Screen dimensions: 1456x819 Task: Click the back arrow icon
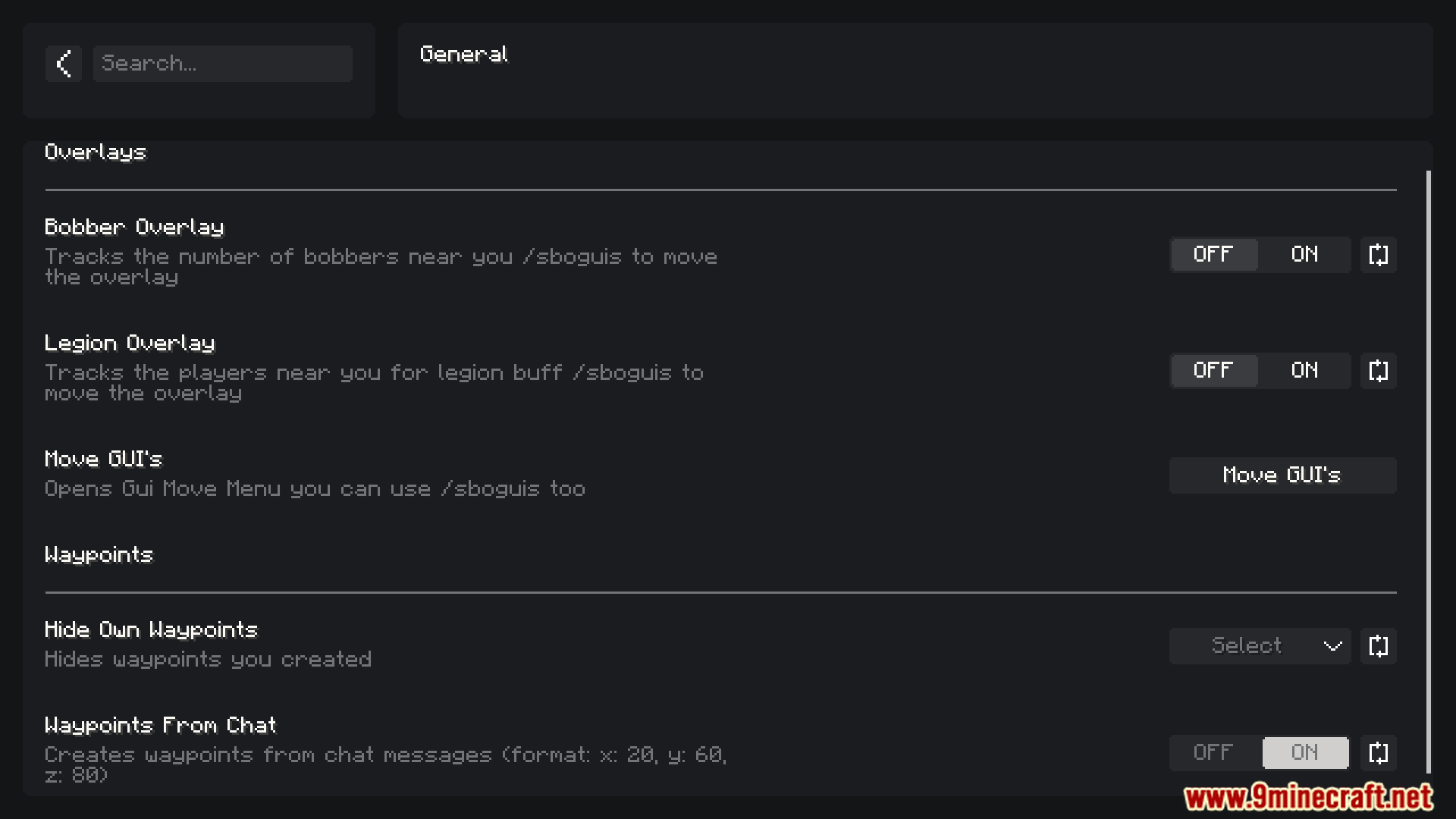tap(64, 64)
